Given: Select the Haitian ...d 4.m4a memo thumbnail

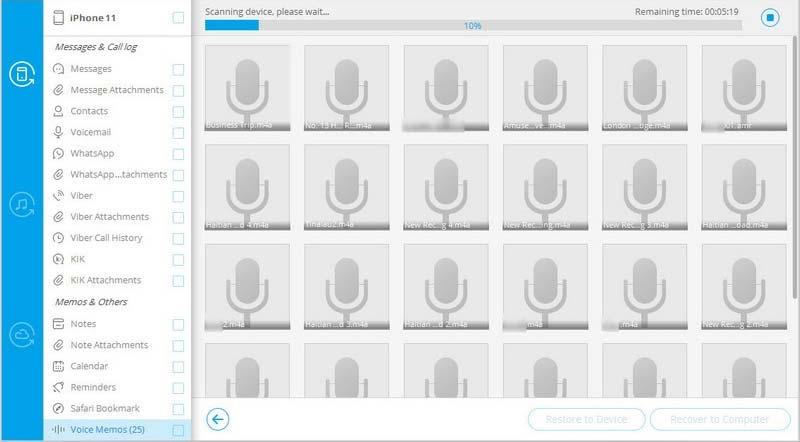Looking at the screenshot, I should pos(247,187).
